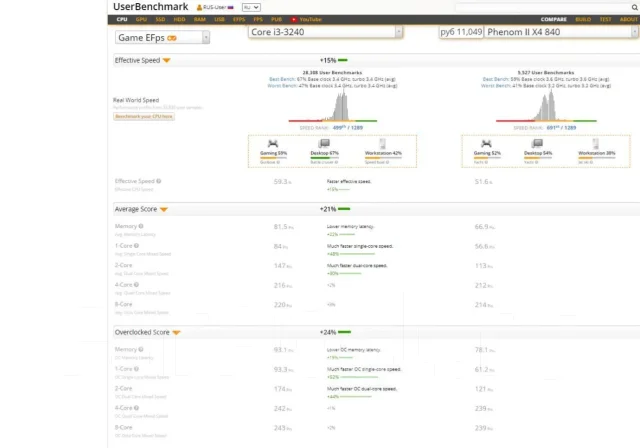Open the BUILD menu item
The image size is (640, 448).
point(583,19)
